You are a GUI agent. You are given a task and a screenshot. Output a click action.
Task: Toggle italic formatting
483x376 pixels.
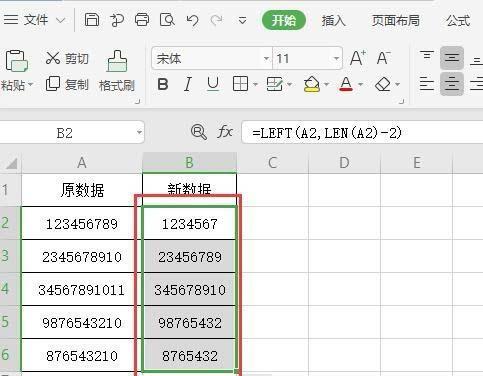[188, 84]
